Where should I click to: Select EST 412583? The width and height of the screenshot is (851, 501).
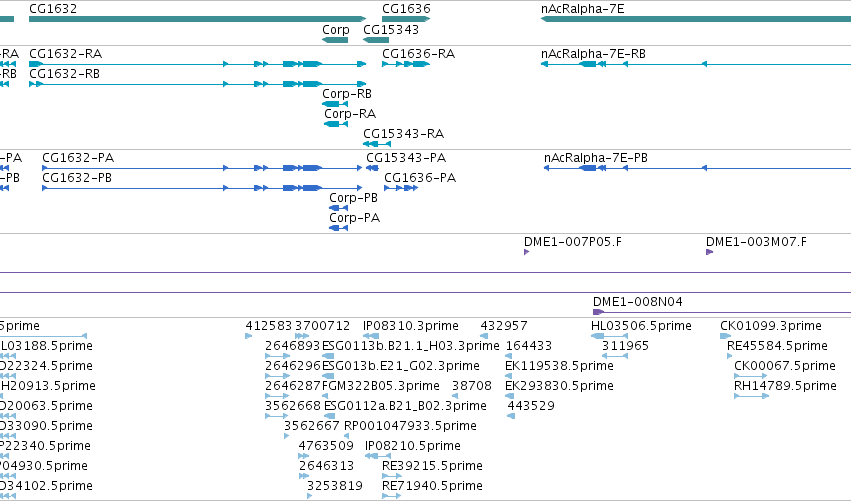coord(269,326)
